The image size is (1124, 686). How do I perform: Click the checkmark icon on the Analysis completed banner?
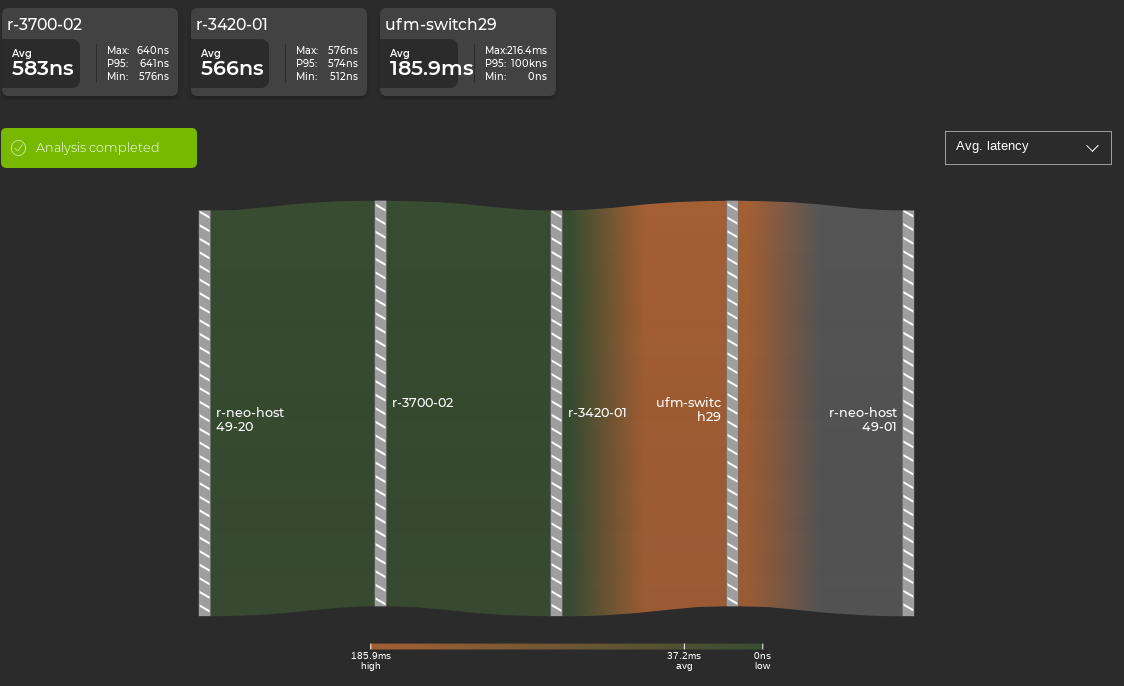(18, 147)
